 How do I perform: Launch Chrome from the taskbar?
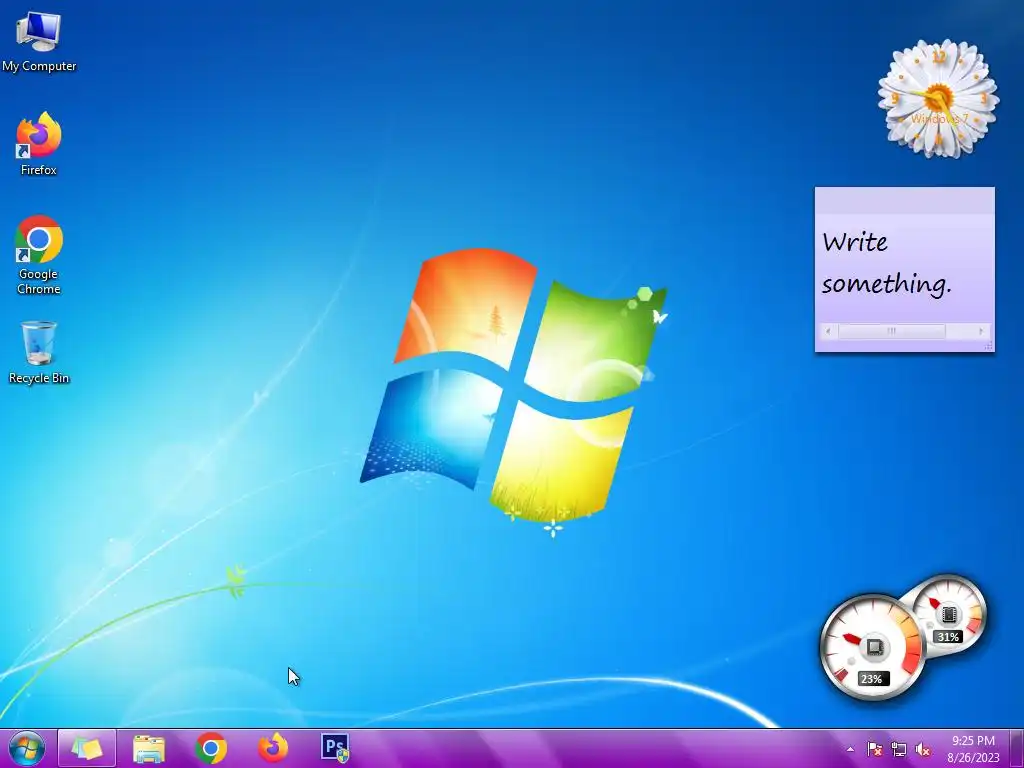pyautogui.click(x=211, y=748)
